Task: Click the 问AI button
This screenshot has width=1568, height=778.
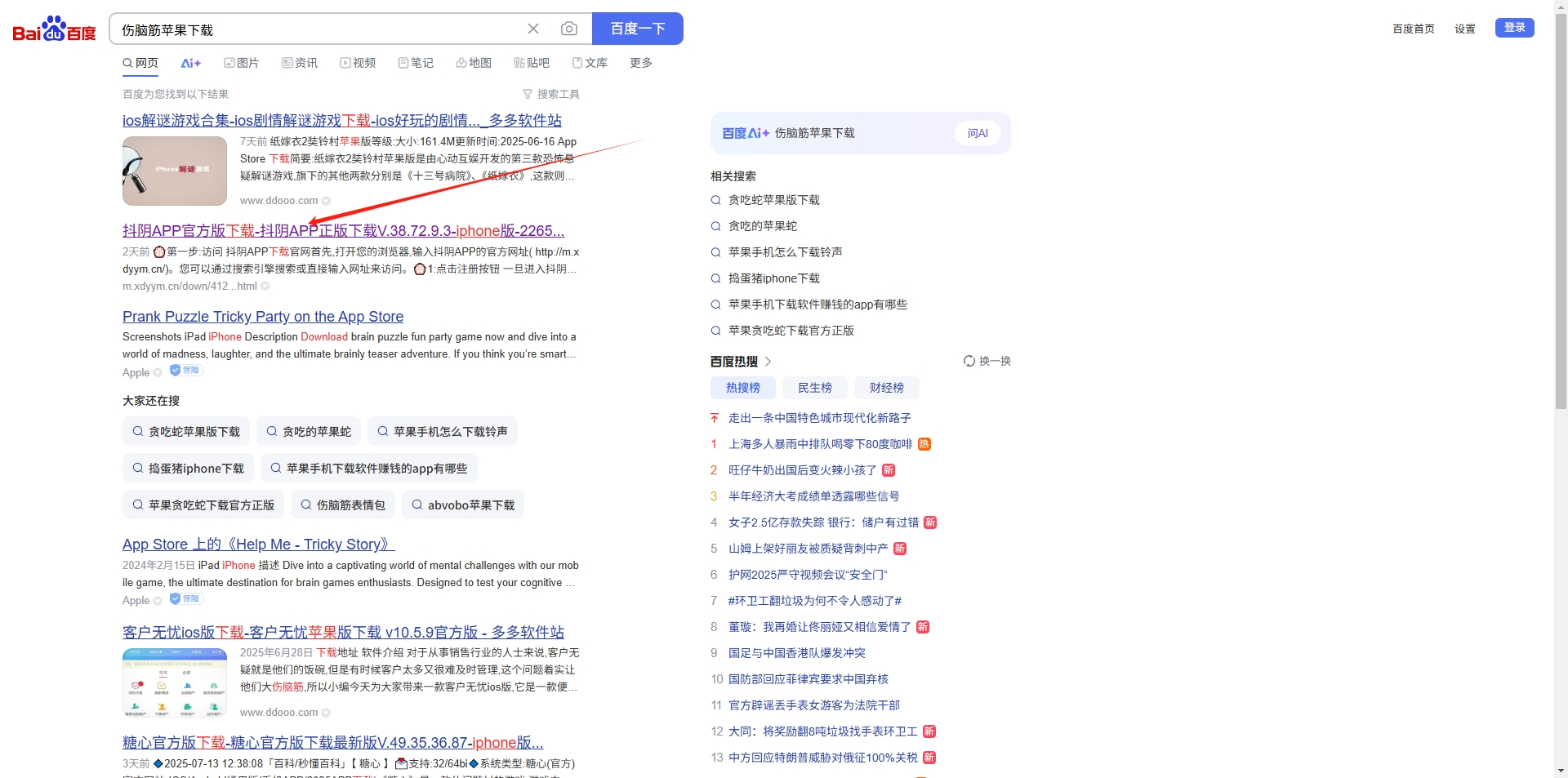Action: pos(978,133)
